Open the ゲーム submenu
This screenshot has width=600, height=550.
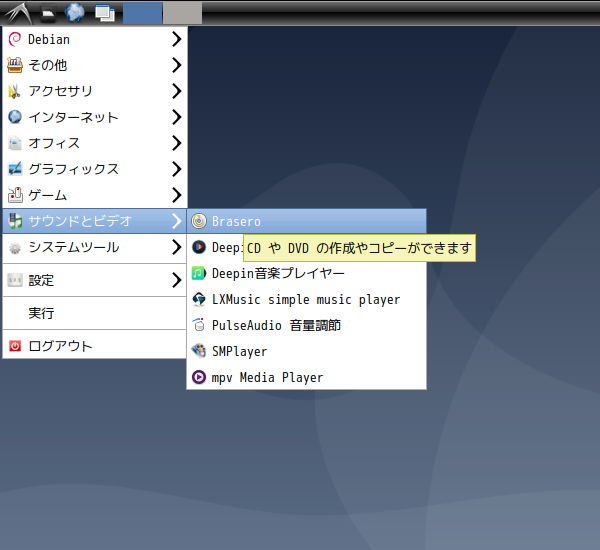95,195
